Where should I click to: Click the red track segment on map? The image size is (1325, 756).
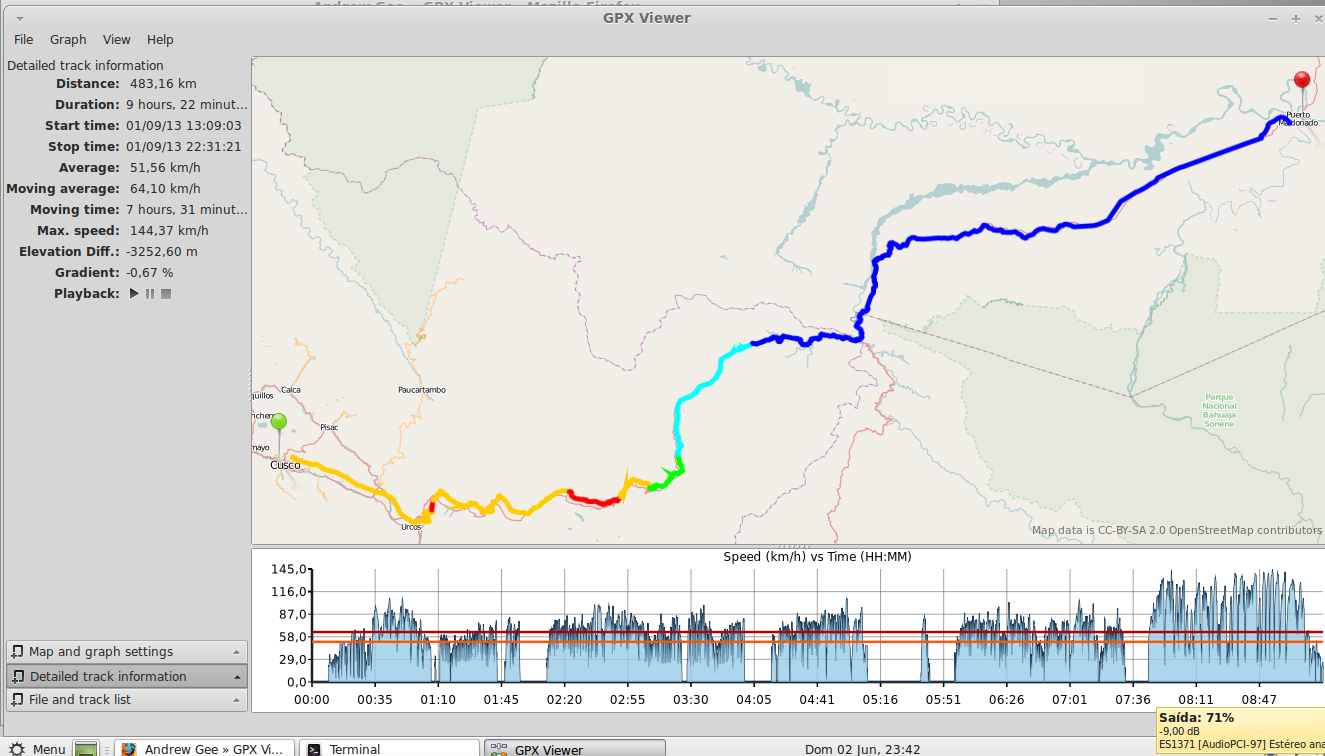[x=595, y=500]
